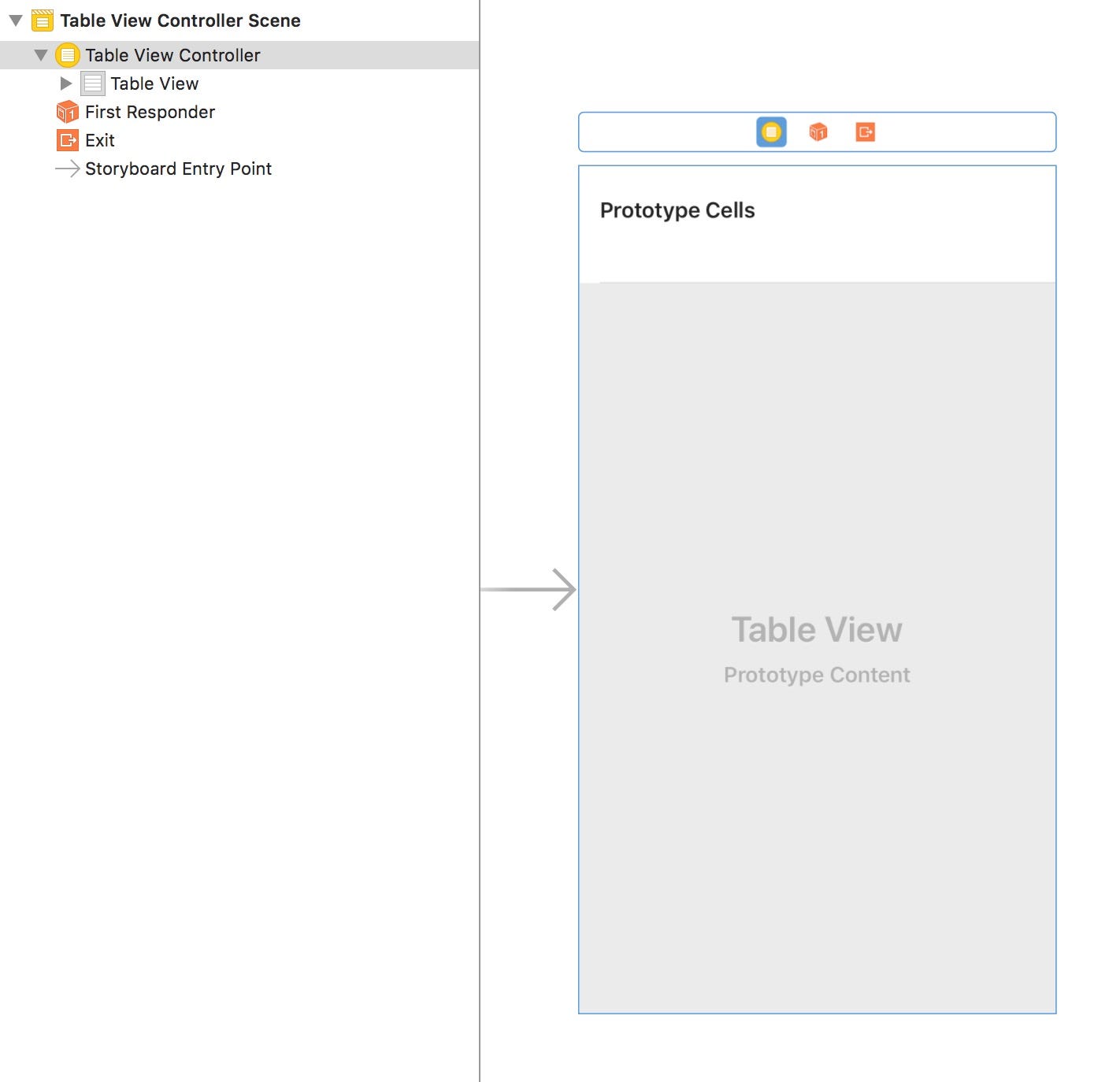This screenshot has width=1120, height=1082.
Task: Click the Storyboard Entry Point arrow
Action: click(67, 169)
